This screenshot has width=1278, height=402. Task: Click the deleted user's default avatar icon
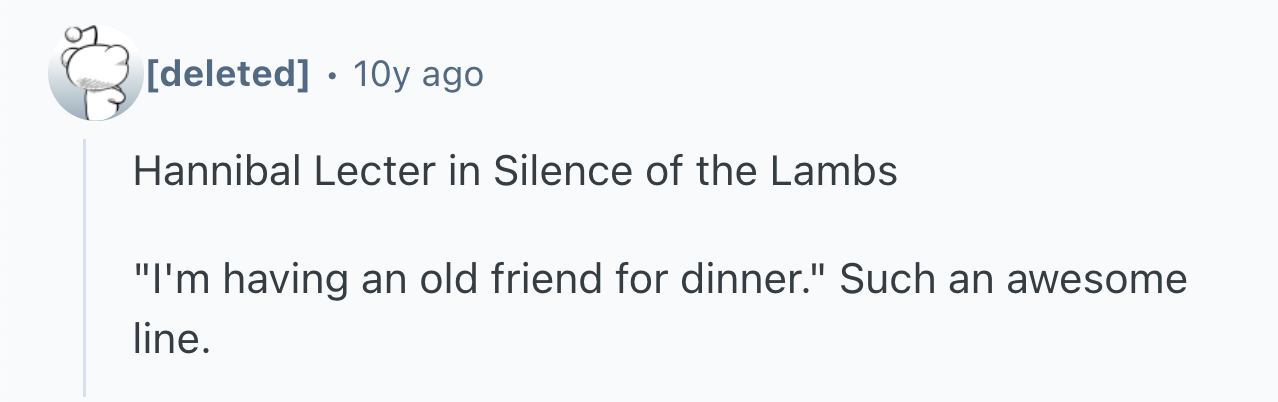click(x=95, y=73)
